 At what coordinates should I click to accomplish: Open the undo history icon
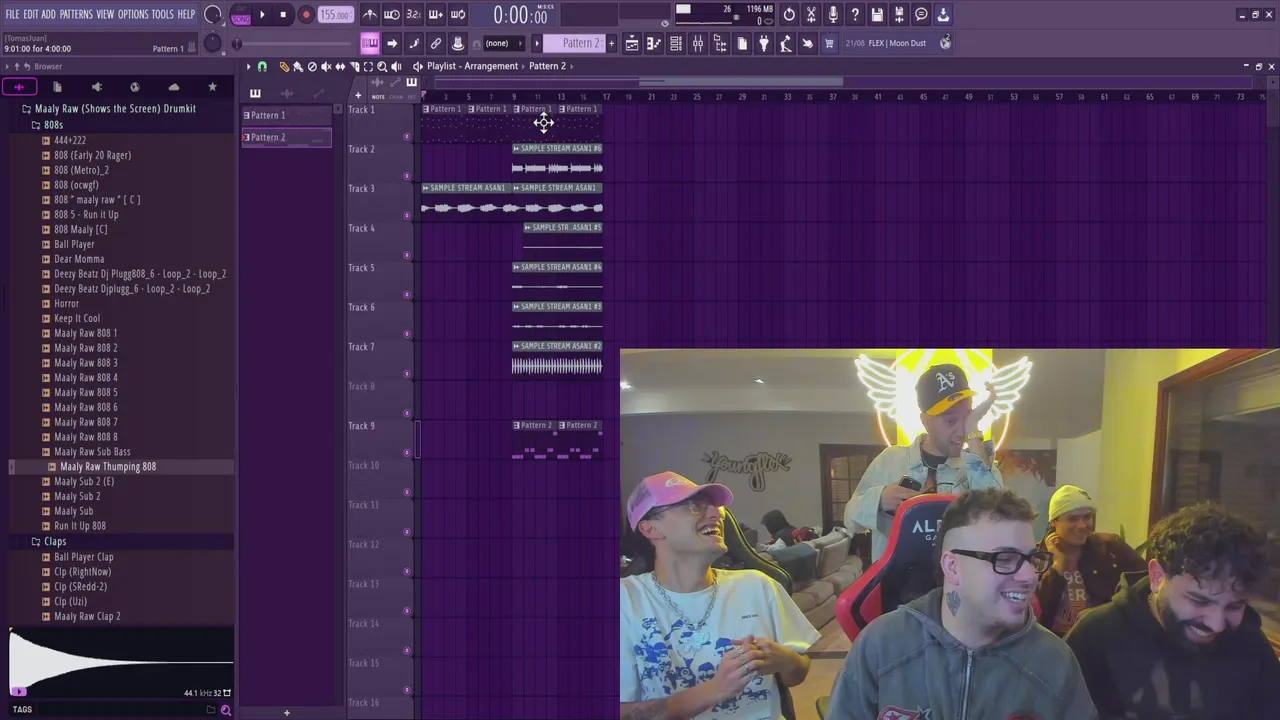(x=789, y=15)
